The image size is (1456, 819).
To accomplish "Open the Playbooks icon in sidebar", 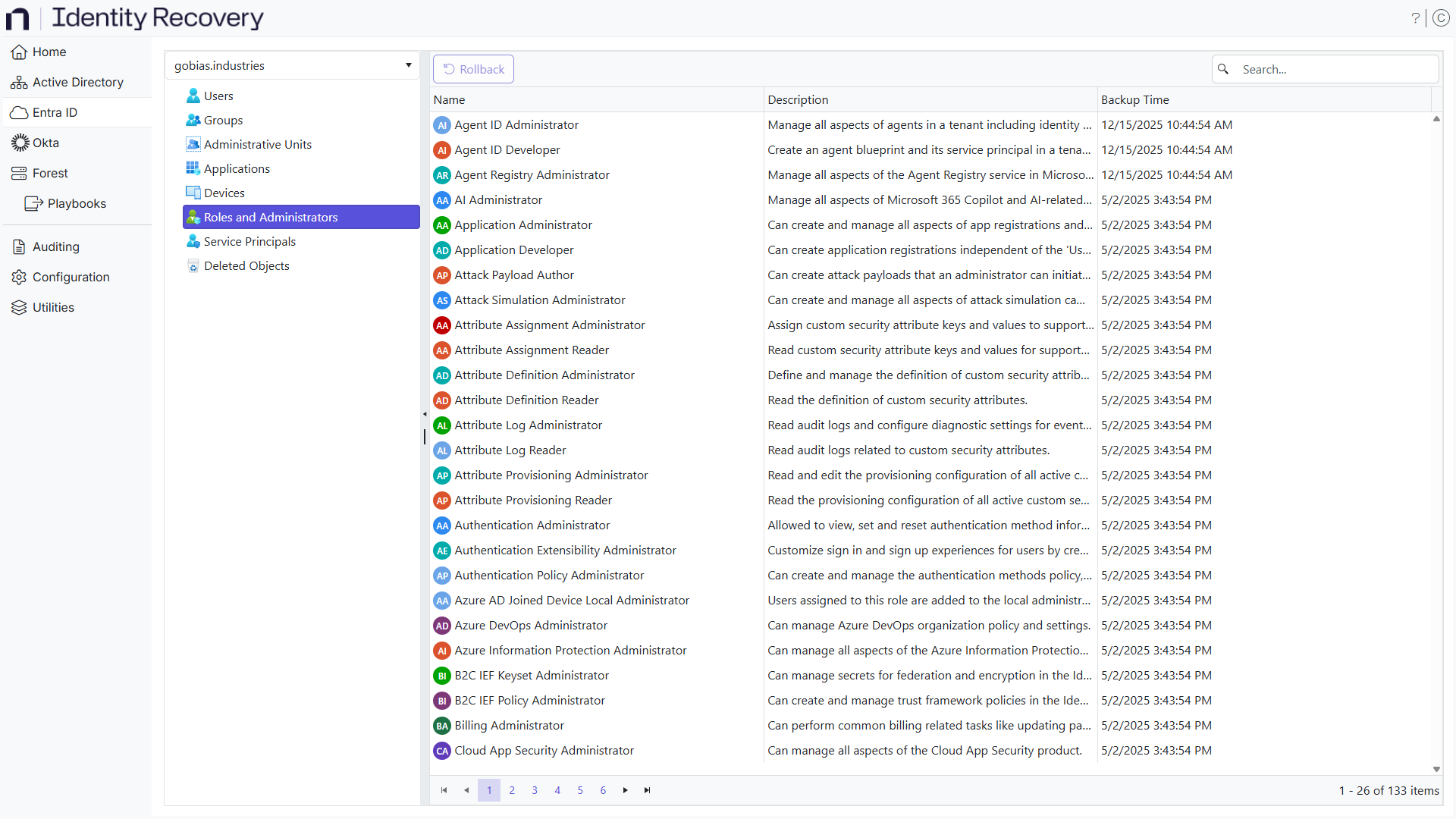I will tap(33, 203).
